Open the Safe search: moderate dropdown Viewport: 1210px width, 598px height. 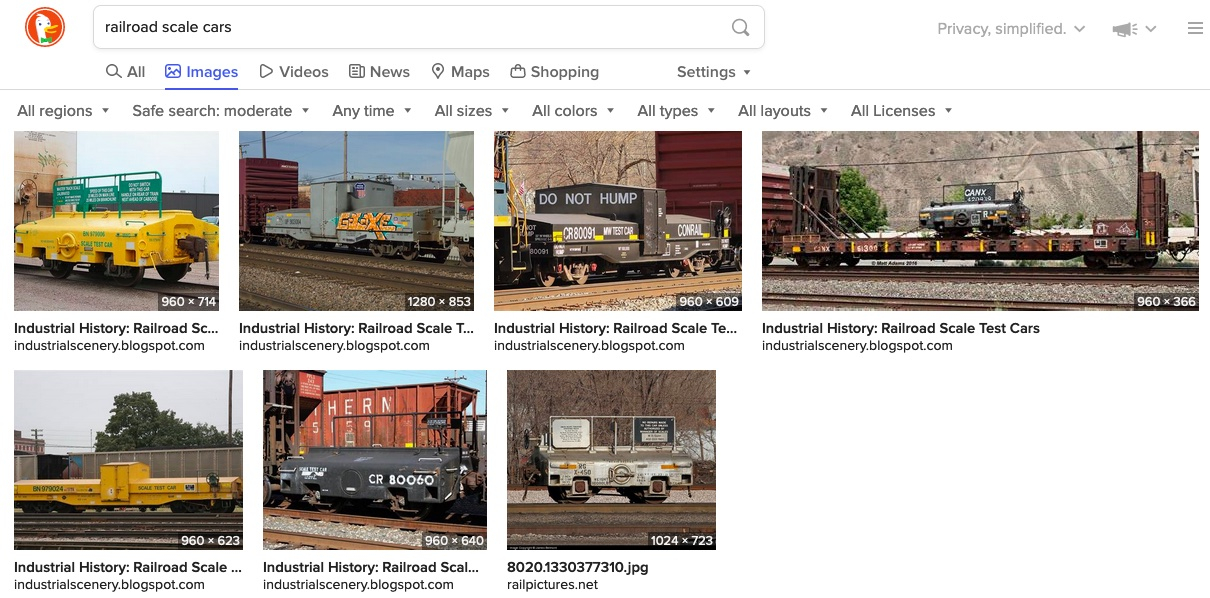click(221, 111)
